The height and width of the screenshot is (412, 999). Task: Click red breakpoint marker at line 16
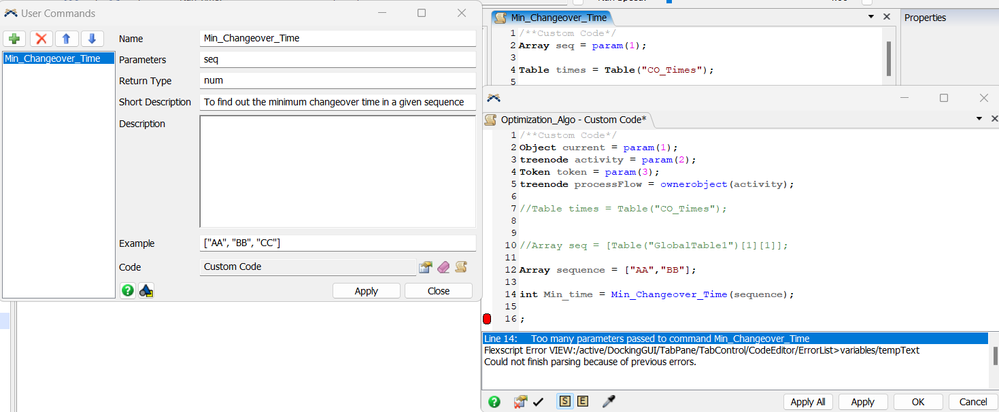[x=487, y=319]
